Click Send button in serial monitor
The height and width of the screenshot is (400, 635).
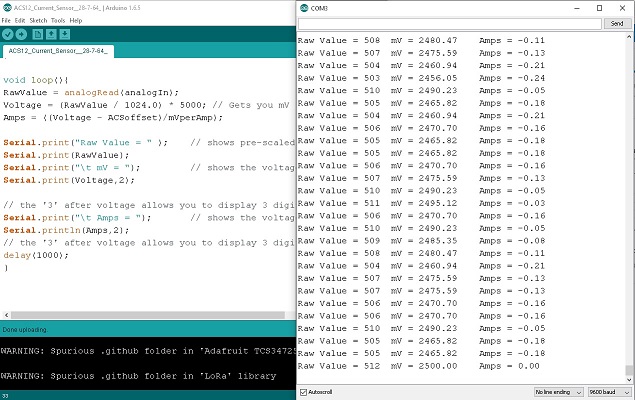[617, 23]
